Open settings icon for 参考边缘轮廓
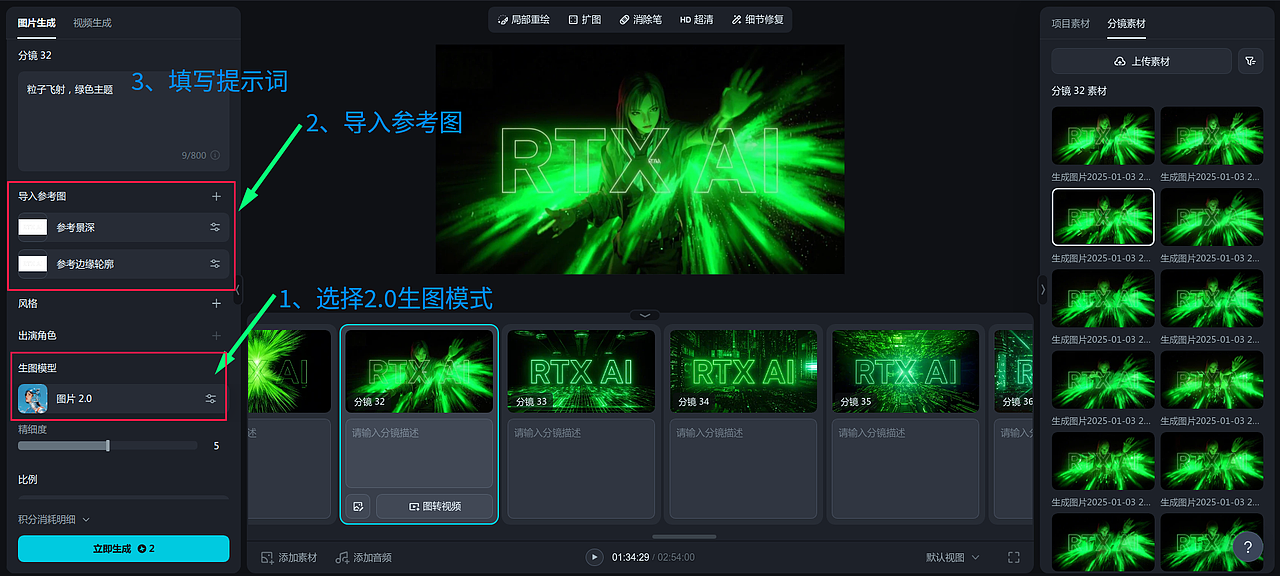 click(x=215, y=264)
